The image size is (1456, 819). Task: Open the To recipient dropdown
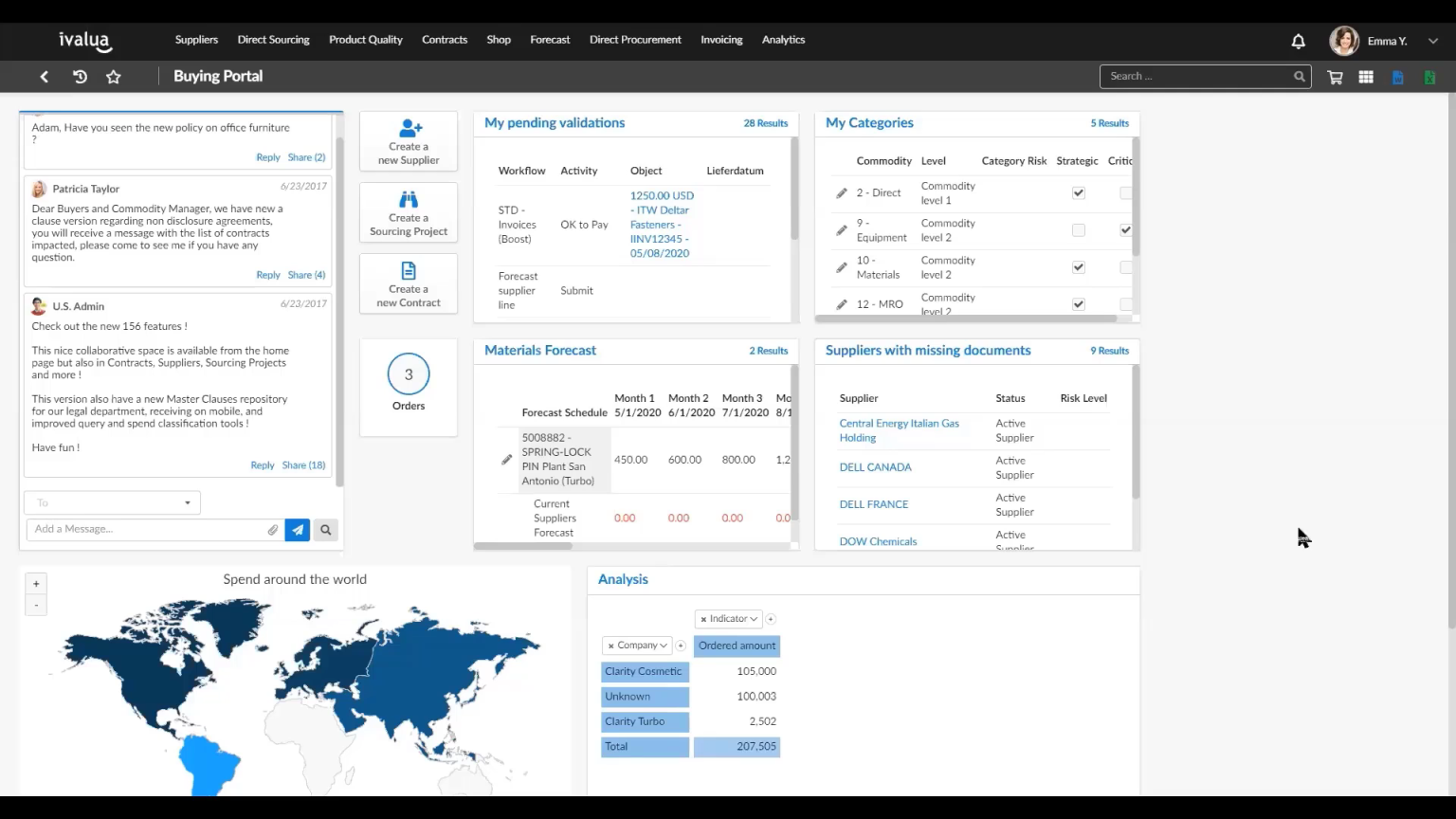188,502
